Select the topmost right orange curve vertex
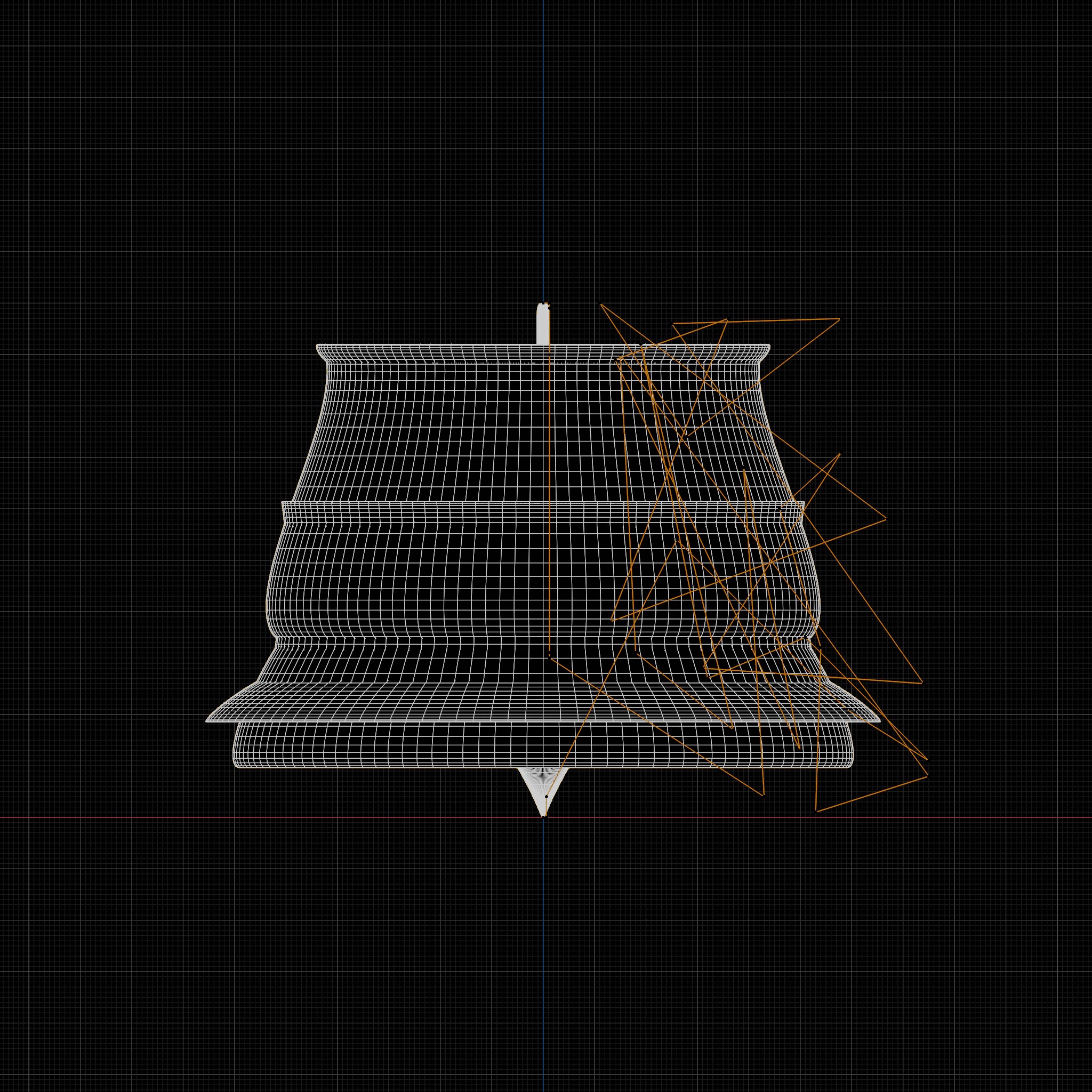This screenshot has width=1092, height=1092. point(839,319)
